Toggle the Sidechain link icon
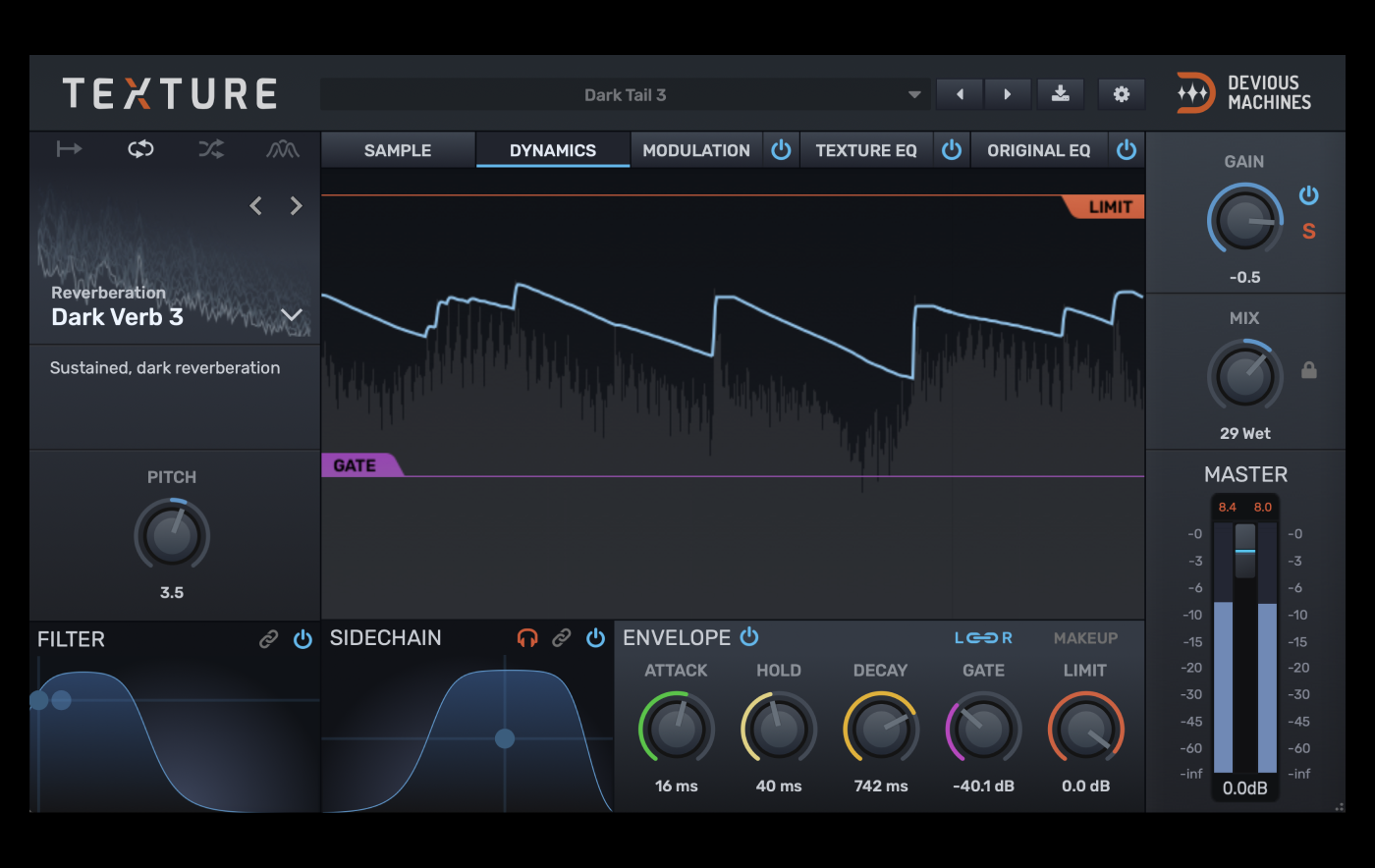The image size is (1375, 868). [x=562, y=638]
